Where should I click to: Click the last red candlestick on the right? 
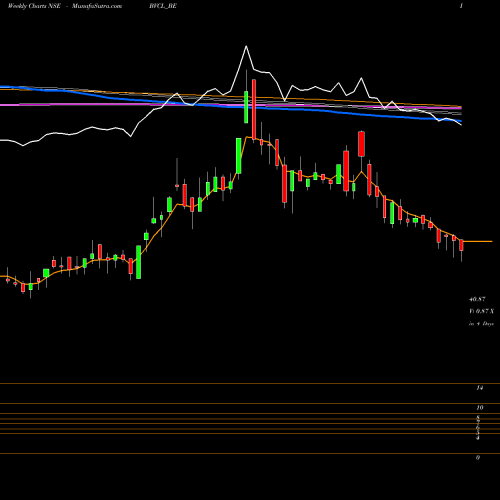coord(462,245)
